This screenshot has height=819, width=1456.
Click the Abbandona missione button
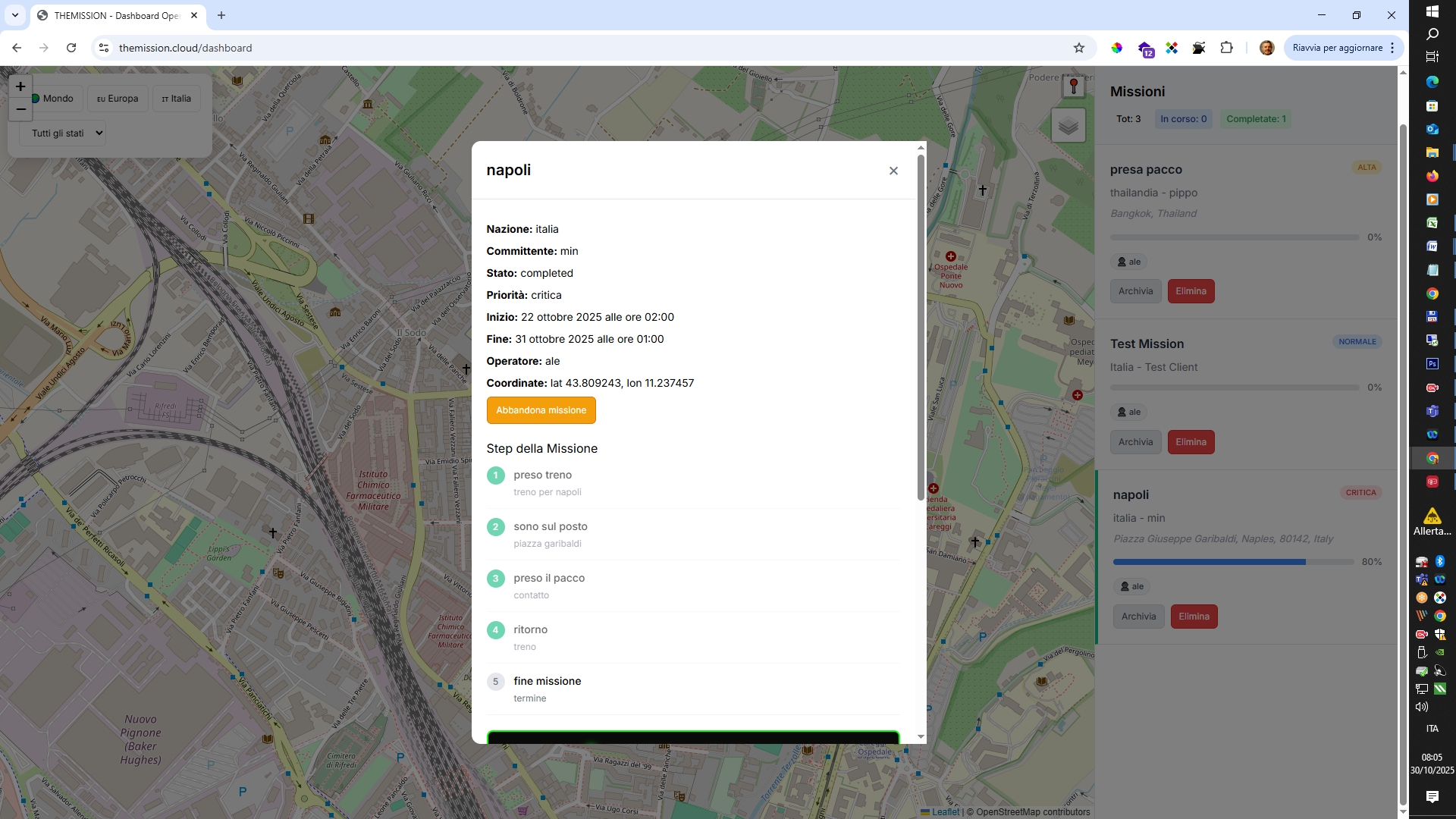pos(541,410)
